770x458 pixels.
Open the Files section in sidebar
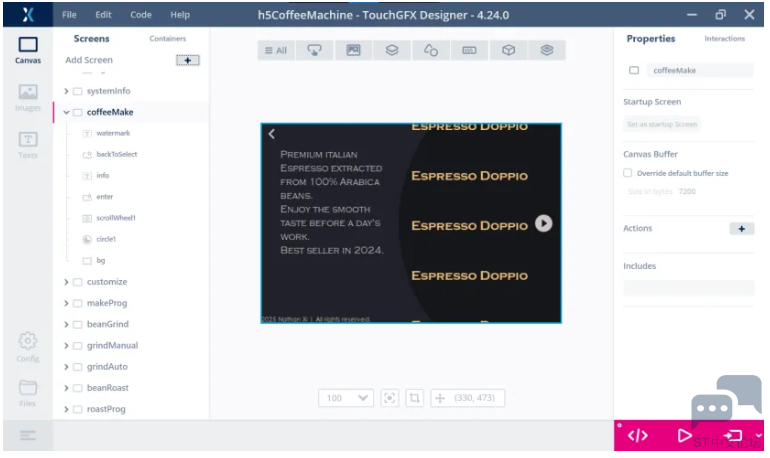(x=28, y=393)
